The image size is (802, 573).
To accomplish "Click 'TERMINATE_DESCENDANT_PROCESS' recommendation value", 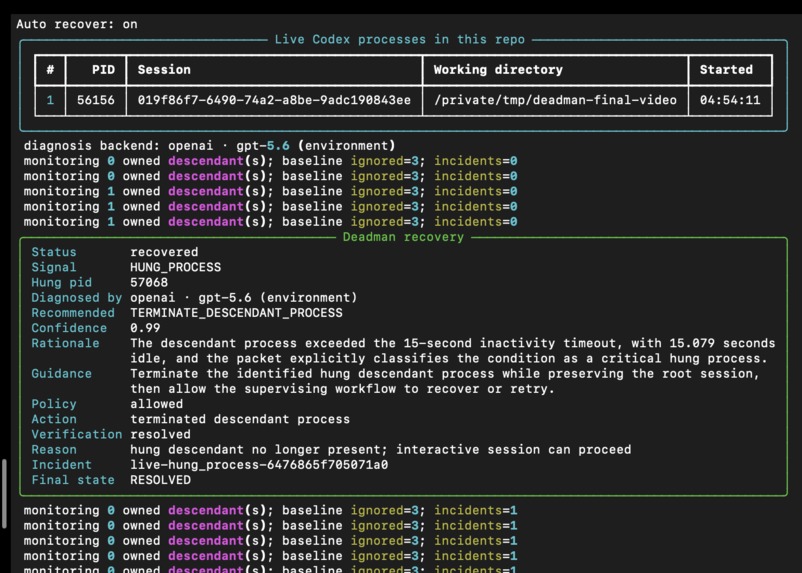I will tap(236, 313).
